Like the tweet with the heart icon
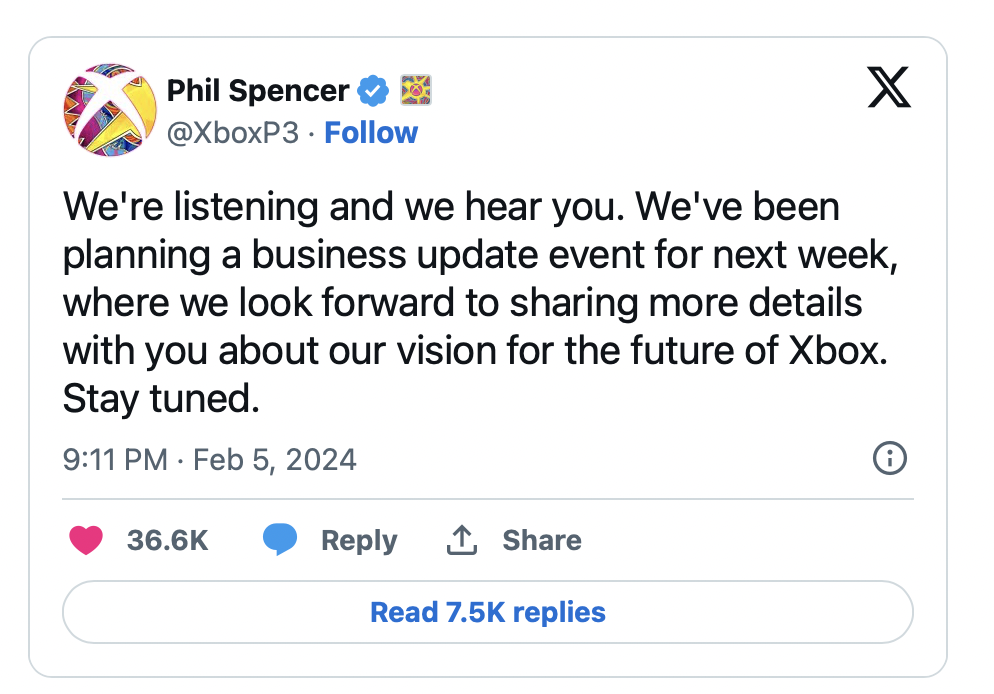 (86, 541)
